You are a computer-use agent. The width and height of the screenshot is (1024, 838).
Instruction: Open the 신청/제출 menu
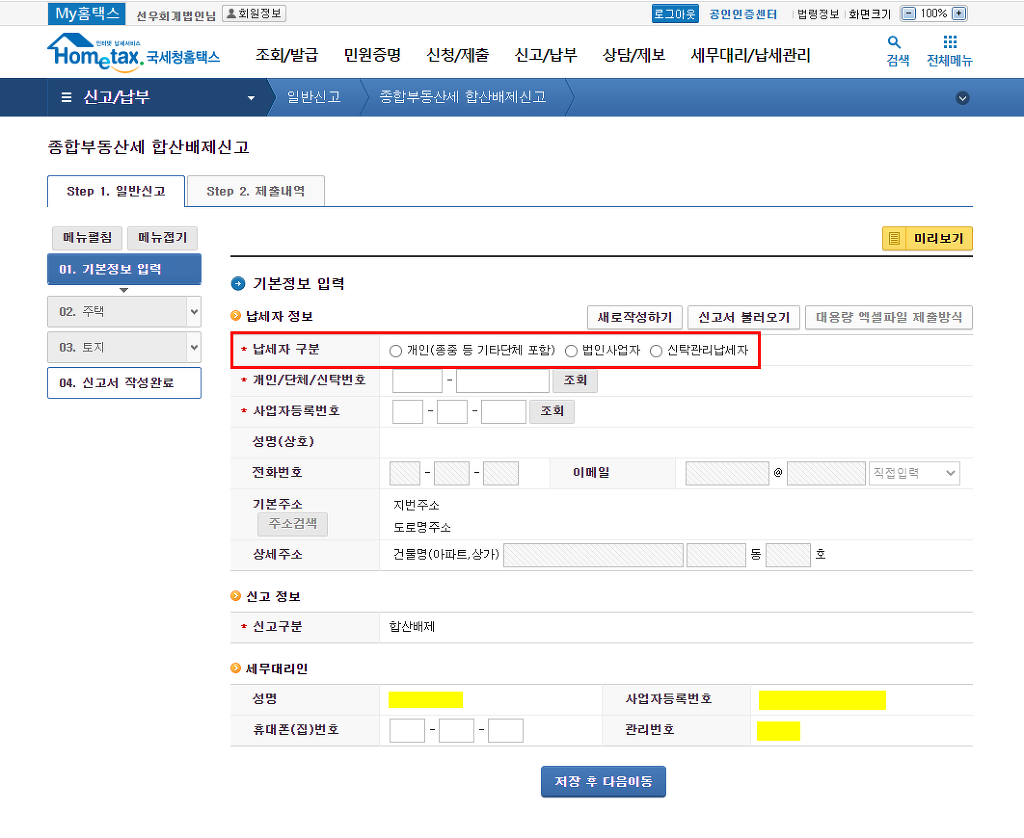coord(458,55)
